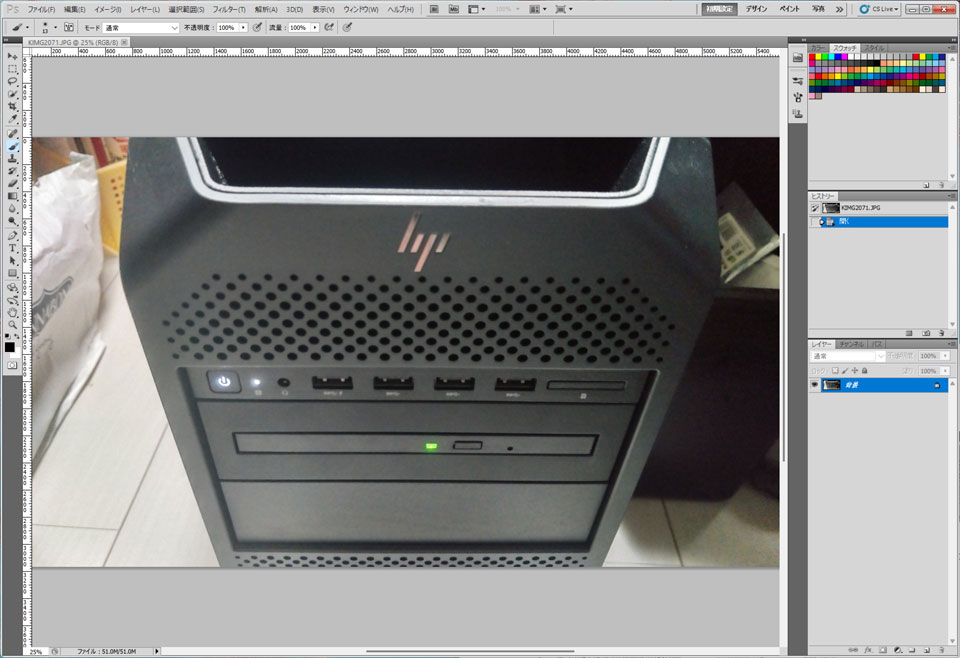
Task: Select the 3D Object Rotate tool
Action: [12, 288]
